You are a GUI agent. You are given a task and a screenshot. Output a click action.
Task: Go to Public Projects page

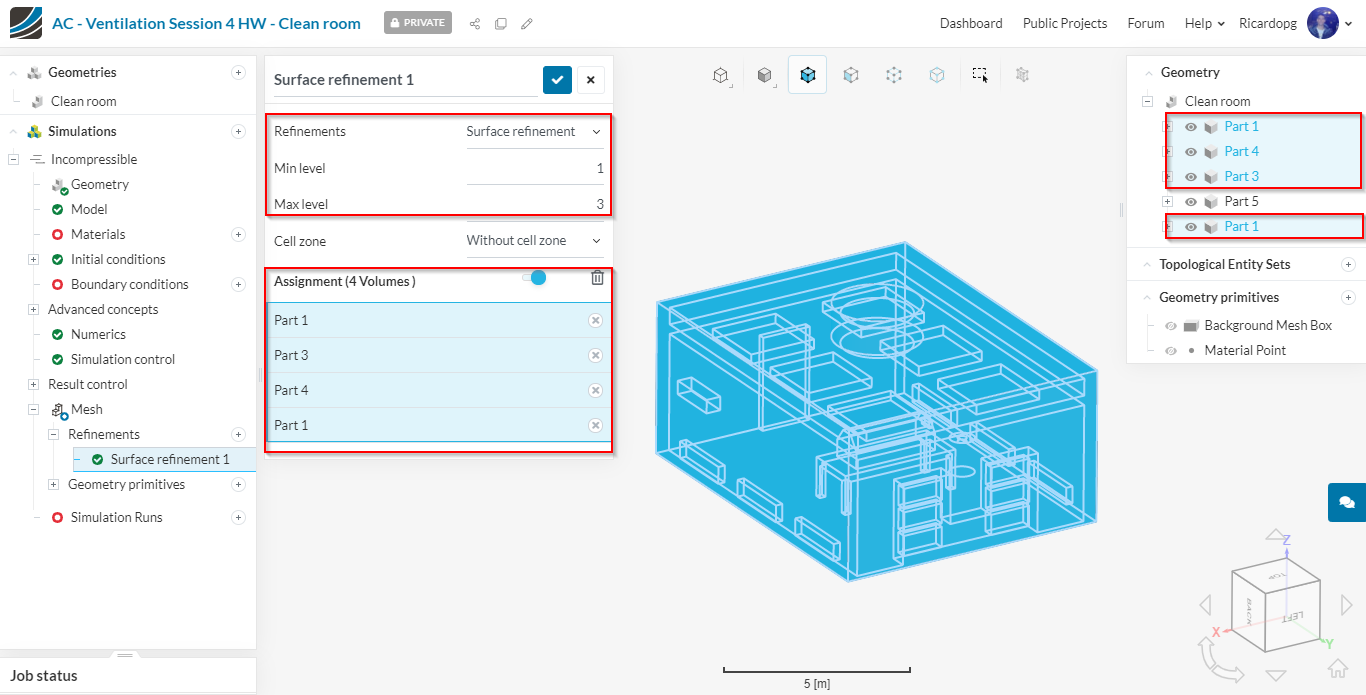click(x=1064, y=23)
